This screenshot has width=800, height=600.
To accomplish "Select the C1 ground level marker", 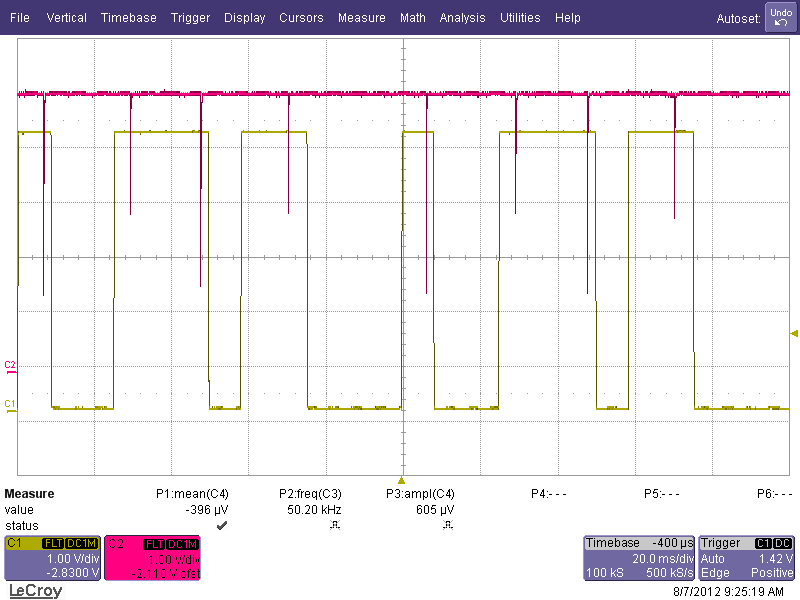I will point(10,406).
